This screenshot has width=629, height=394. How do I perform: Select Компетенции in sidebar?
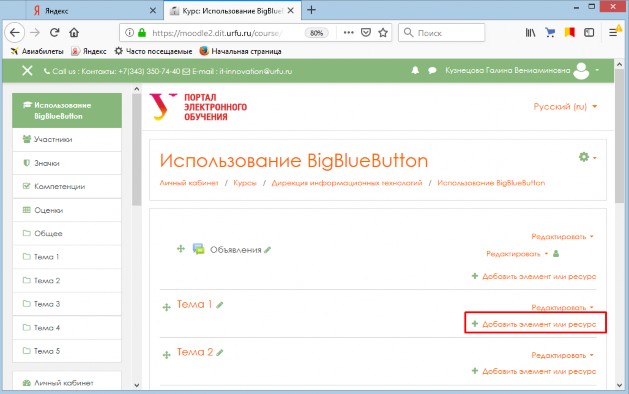pyautogui.click(x=67, y=187)
